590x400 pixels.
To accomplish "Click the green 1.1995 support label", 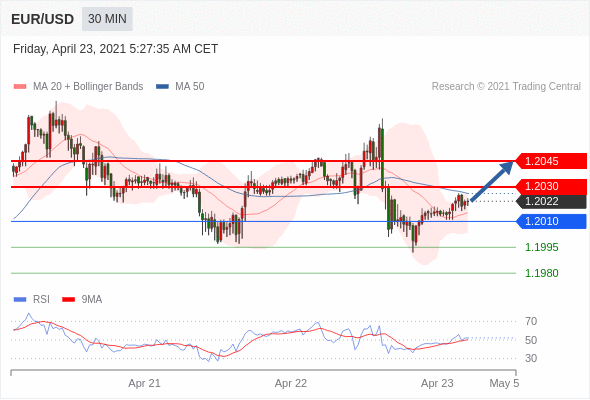I will tap(541, 247).
